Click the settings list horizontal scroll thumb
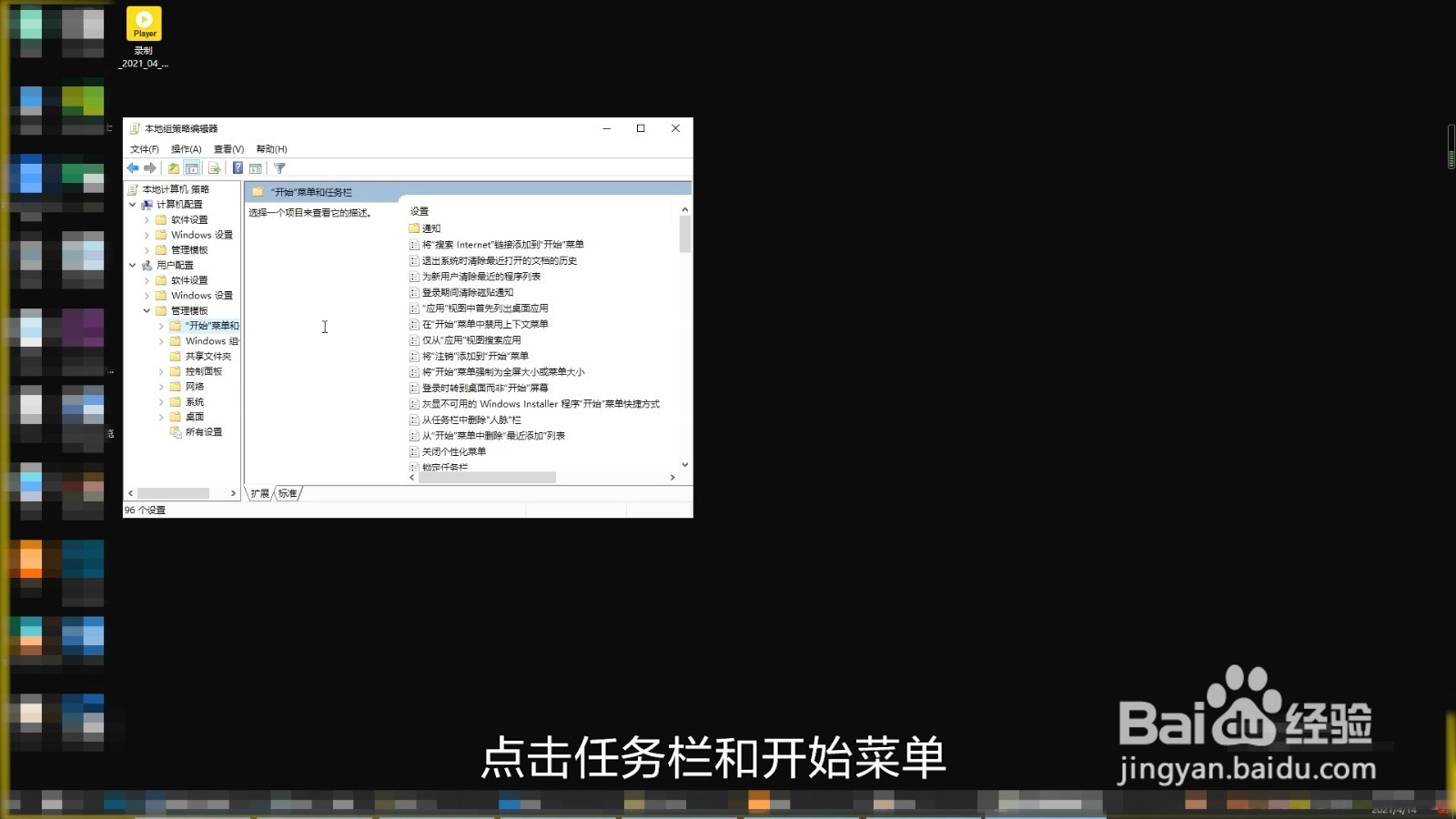1456x819 pixels. coord(488,478)
